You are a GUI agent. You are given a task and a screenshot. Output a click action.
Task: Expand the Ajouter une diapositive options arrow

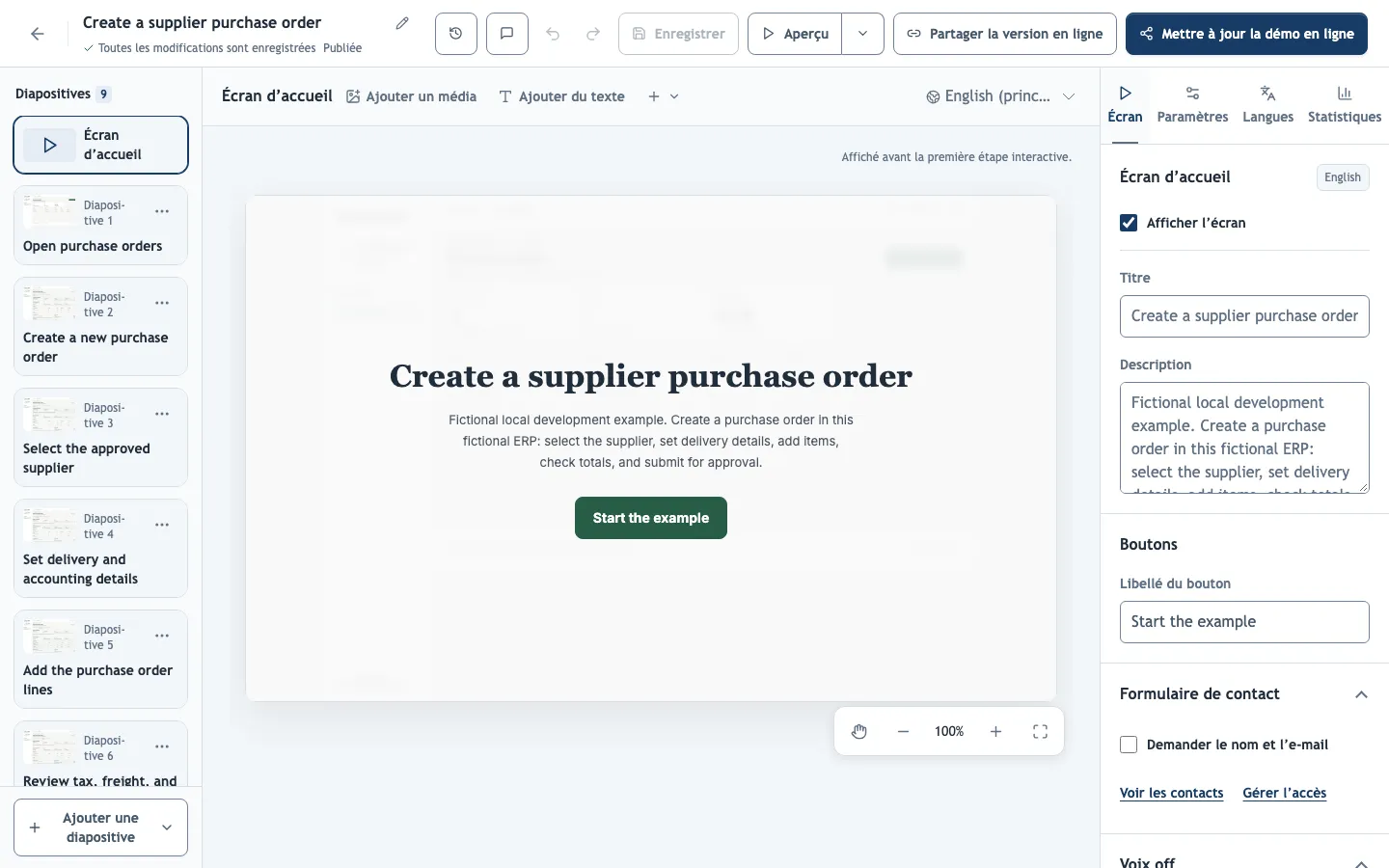point(167,827)
